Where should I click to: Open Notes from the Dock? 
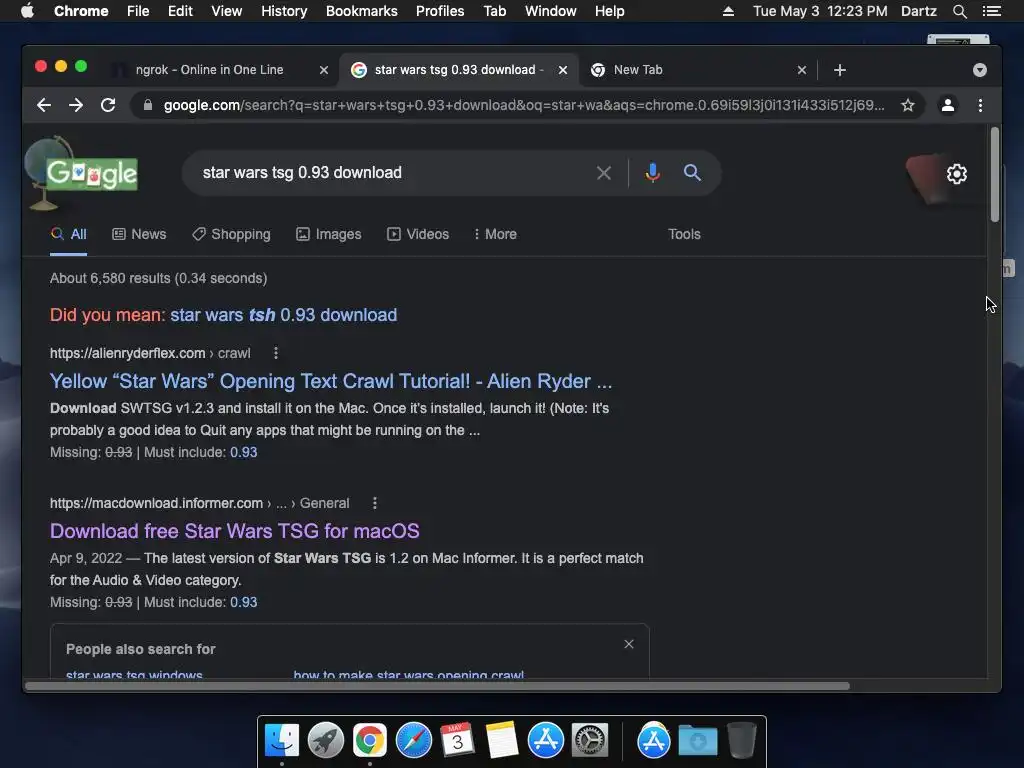click(502, 741)
